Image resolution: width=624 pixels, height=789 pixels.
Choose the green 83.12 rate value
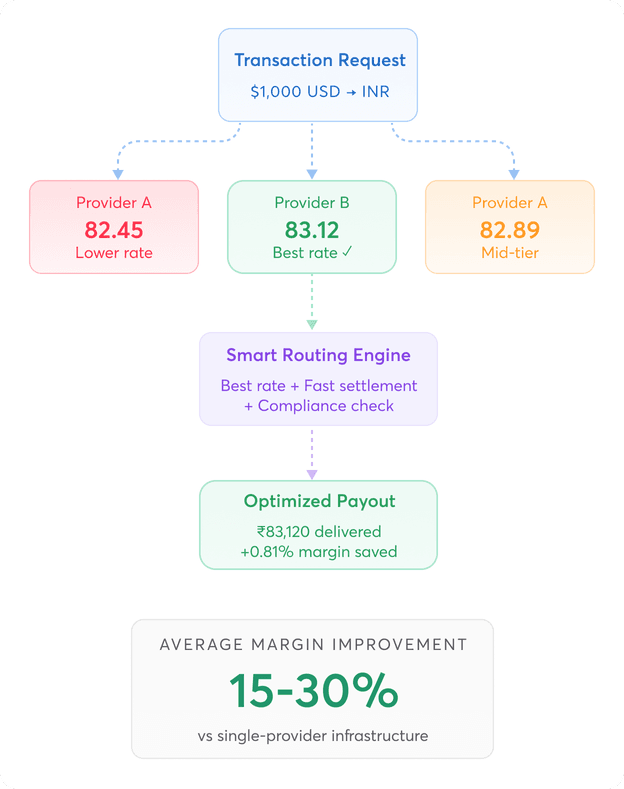coord(312,228)
